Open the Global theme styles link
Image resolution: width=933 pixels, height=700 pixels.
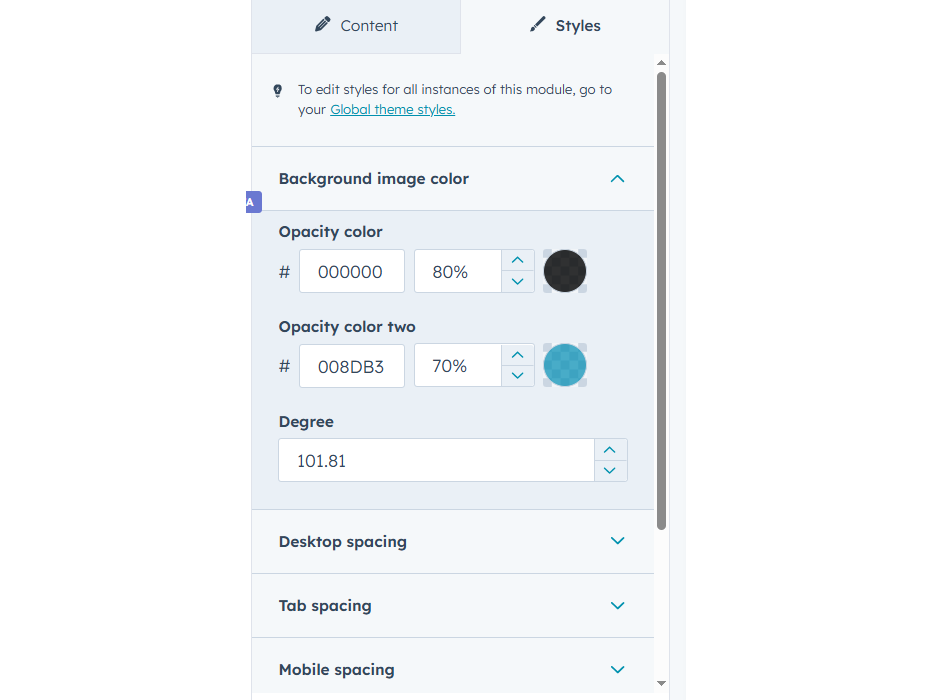click(392, 110)
